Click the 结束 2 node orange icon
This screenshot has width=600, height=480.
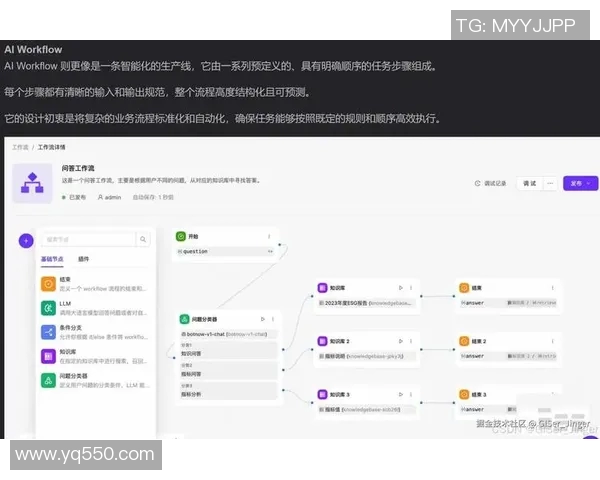[x=464, y=341]
